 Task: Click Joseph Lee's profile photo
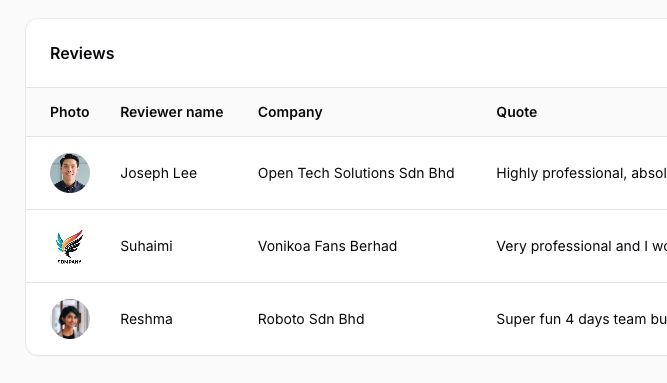(70, 173)
